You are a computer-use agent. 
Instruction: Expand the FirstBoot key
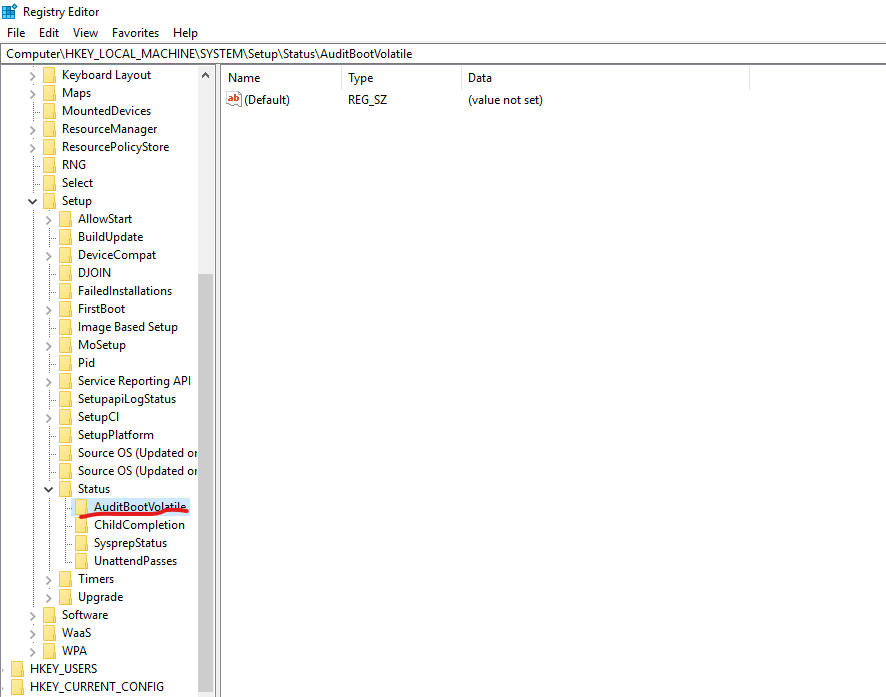[x=49, y=310]
